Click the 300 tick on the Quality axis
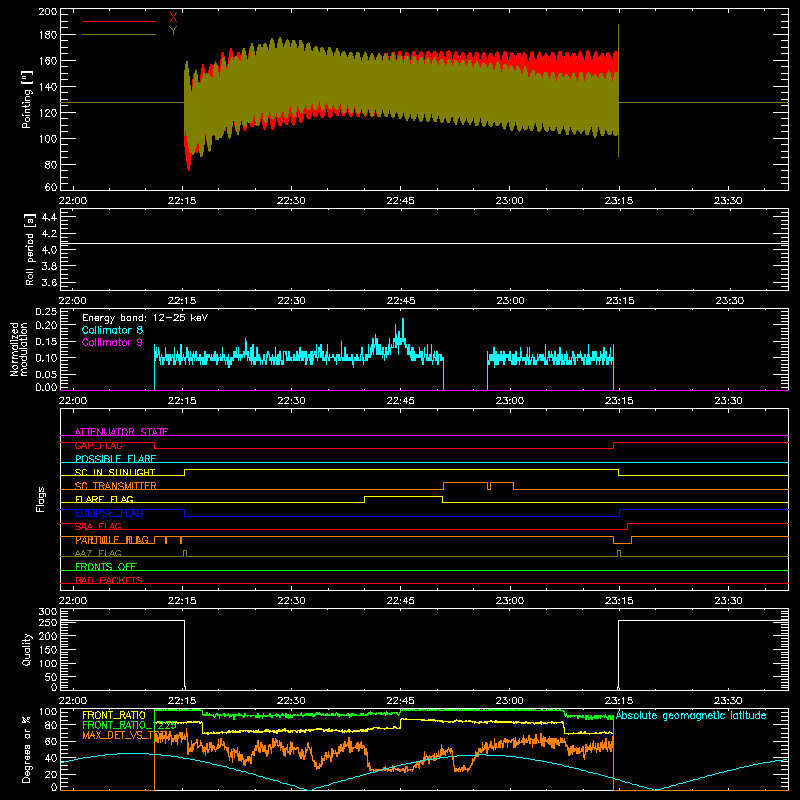The image size is (800, 800). pos(48,612)
